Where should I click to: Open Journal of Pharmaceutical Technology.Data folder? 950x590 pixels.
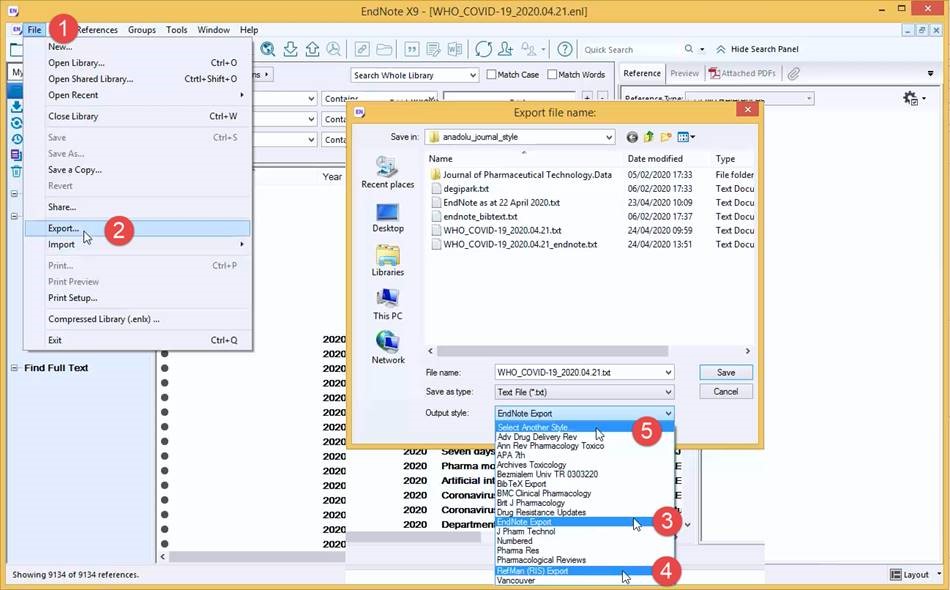pyautogui.click(x=526, y=174)
